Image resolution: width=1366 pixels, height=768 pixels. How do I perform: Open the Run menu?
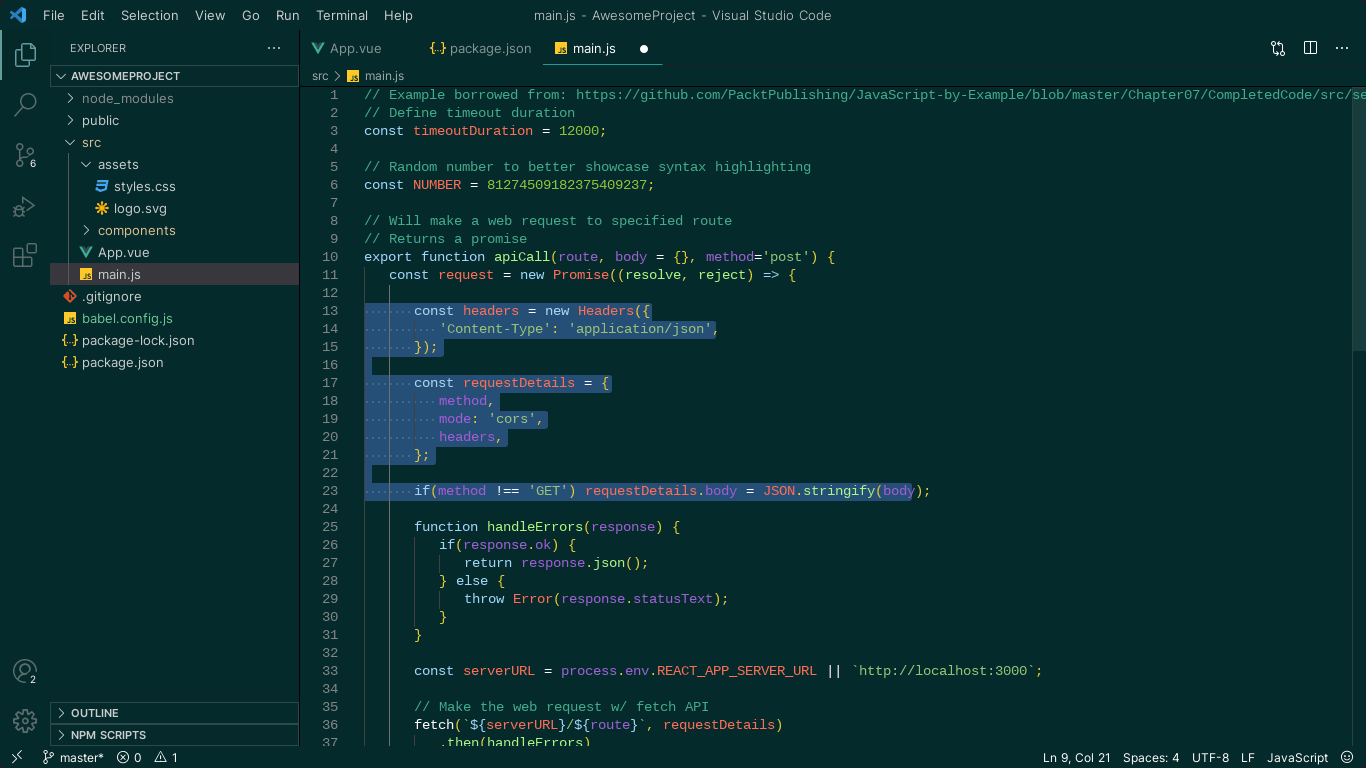pos(288,15)
